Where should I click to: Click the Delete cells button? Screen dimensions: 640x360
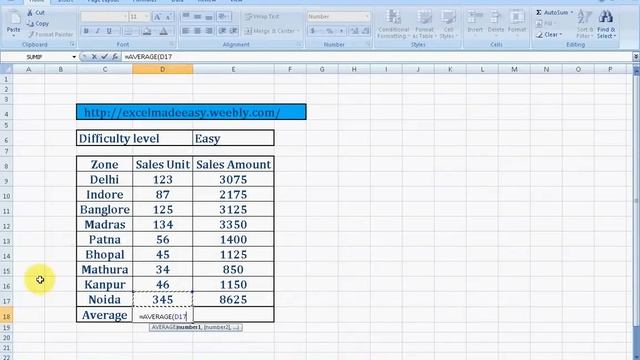[496, 22]
